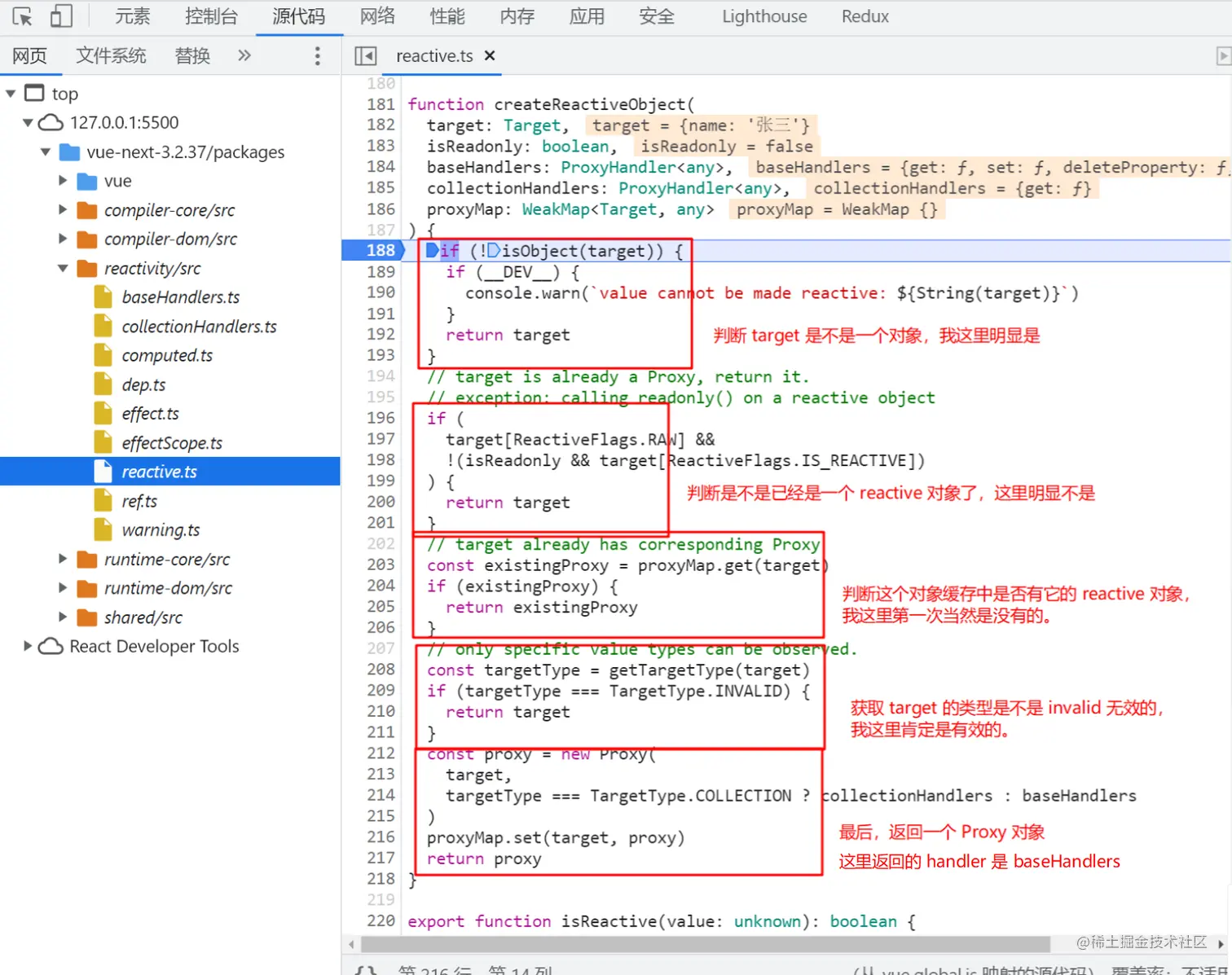Collapse the reactivity/src folder
Image resolution: width=1232 pixels, height=975 pixels.
pos(63,268)
